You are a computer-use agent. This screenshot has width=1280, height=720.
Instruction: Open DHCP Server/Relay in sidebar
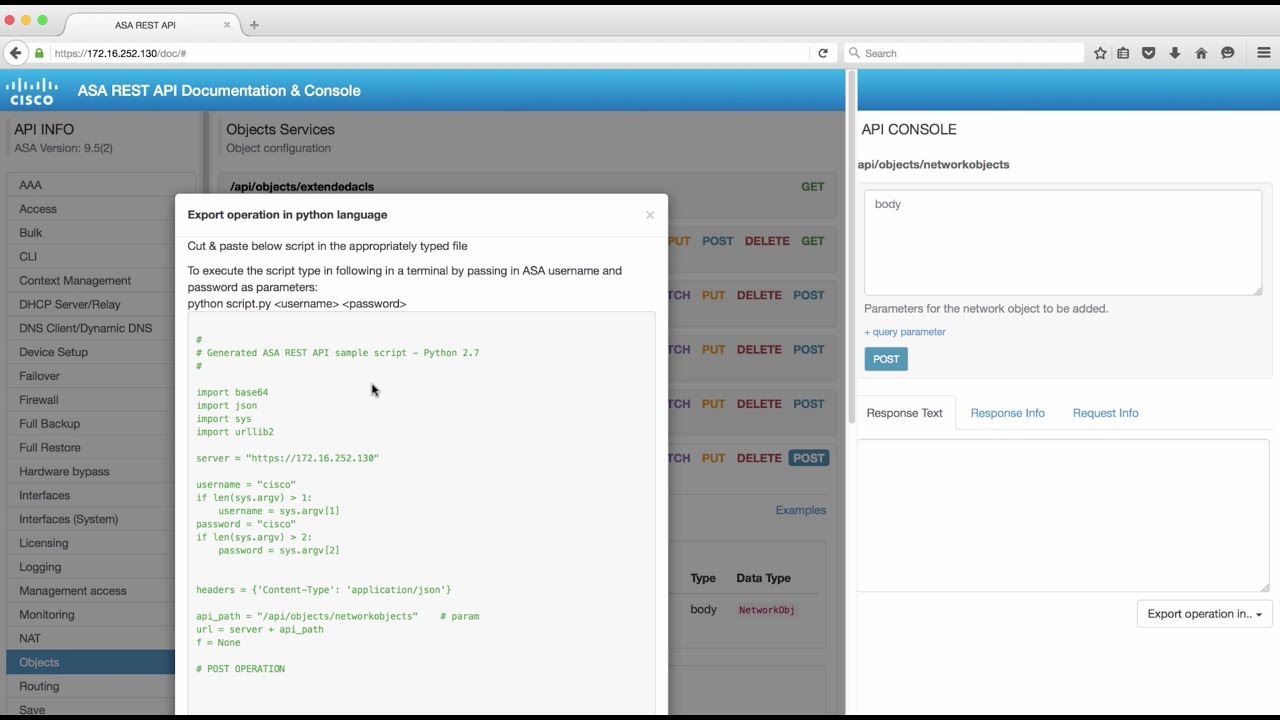tap(90, 304)
